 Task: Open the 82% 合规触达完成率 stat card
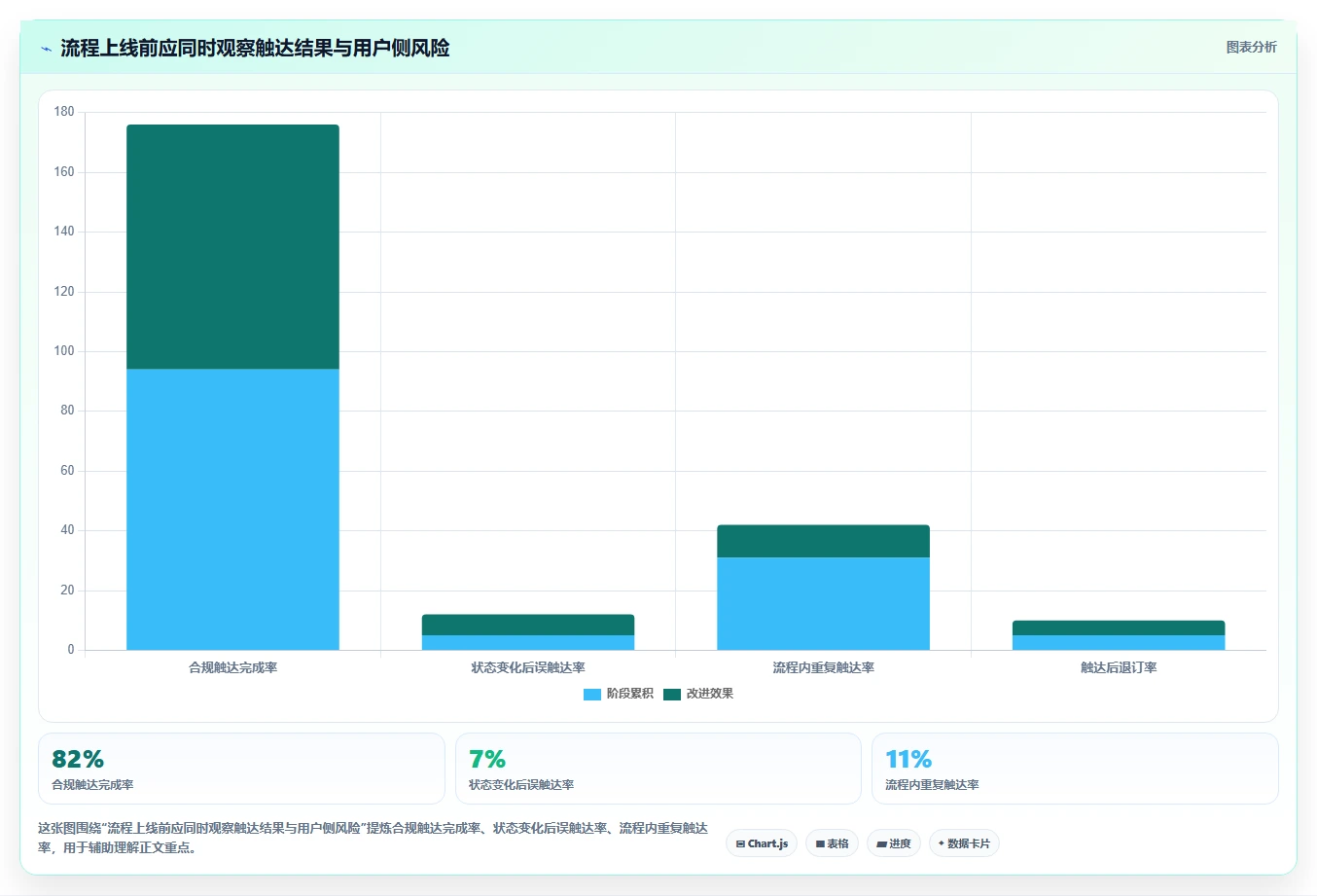[x=241, y=769]
